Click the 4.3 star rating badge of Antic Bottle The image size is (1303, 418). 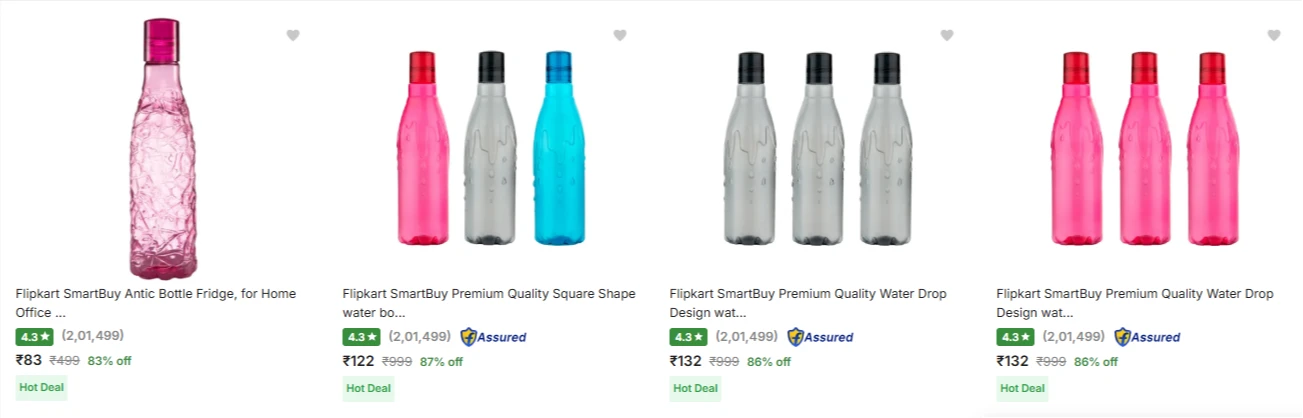(x=34, y=337)
